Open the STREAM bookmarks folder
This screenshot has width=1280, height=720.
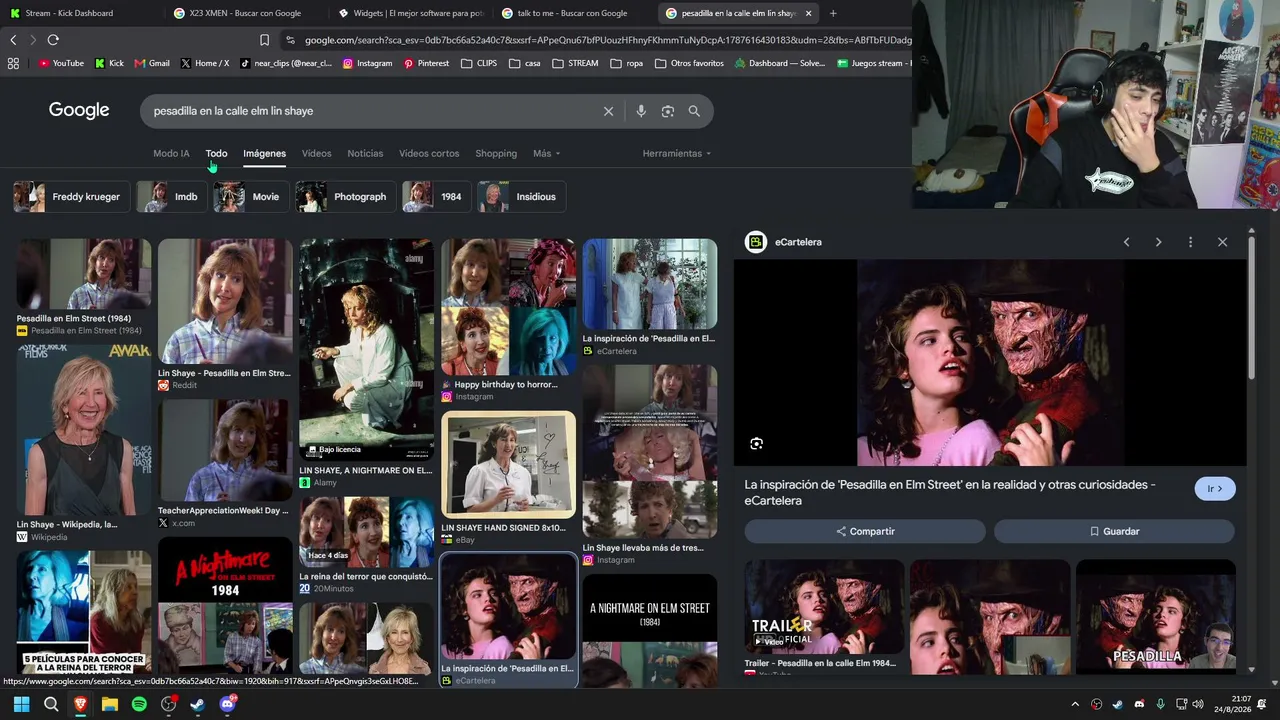coord(575,63)
